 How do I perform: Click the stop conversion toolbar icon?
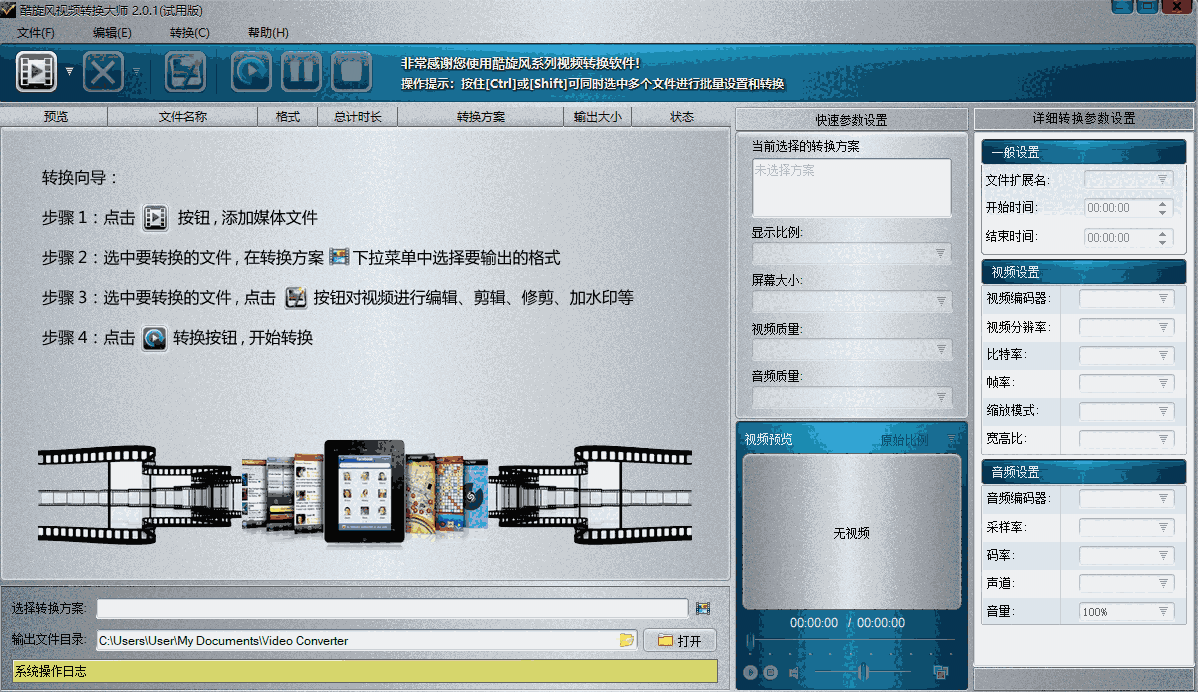(351, 71)
